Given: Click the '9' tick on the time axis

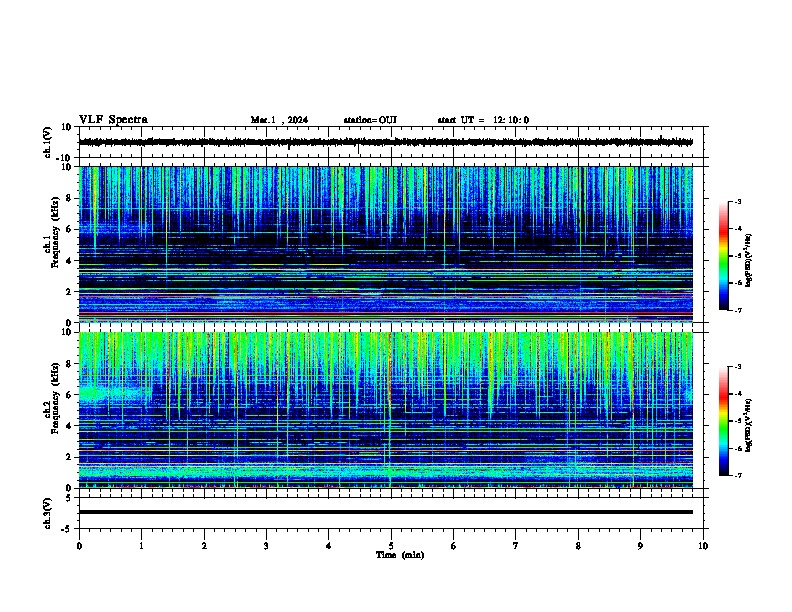Looking at the screenshot, I should click(x=640, y=546).
